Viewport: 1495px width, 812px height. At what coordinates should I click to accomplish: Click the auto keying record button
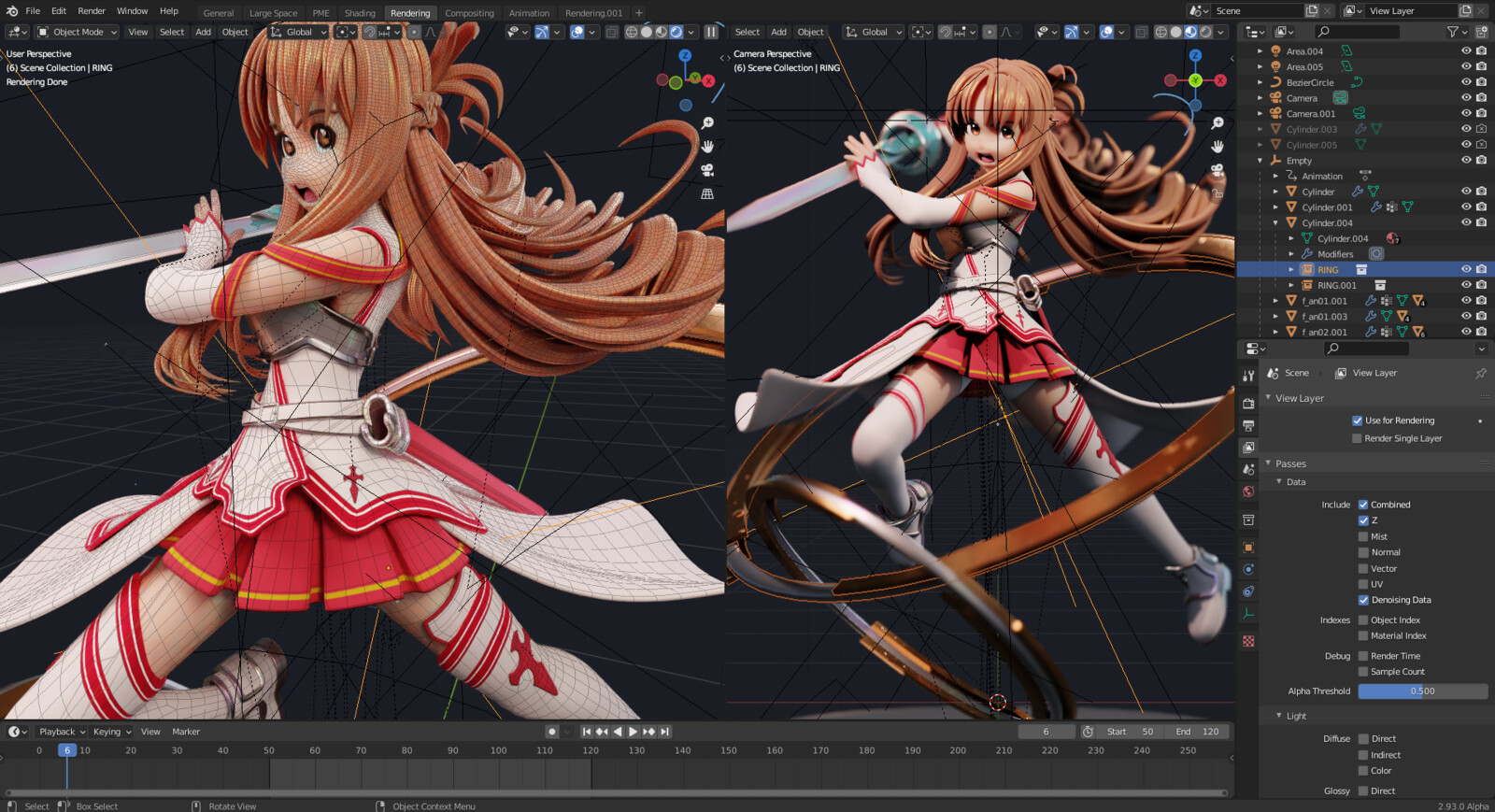point(552,732)
